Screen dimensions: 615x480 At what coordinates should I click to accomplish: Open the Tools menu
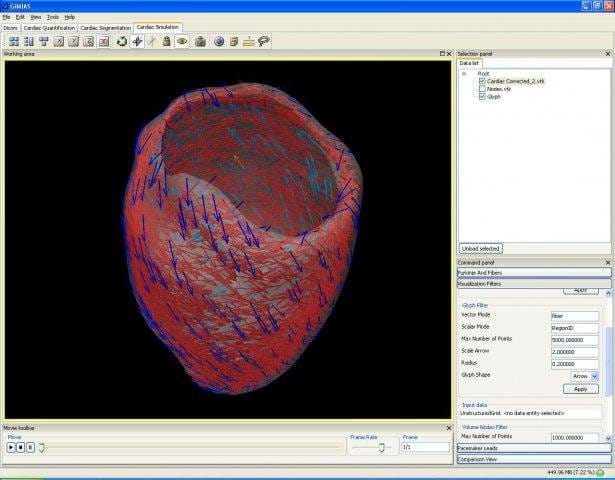click(x=52, y=17)
